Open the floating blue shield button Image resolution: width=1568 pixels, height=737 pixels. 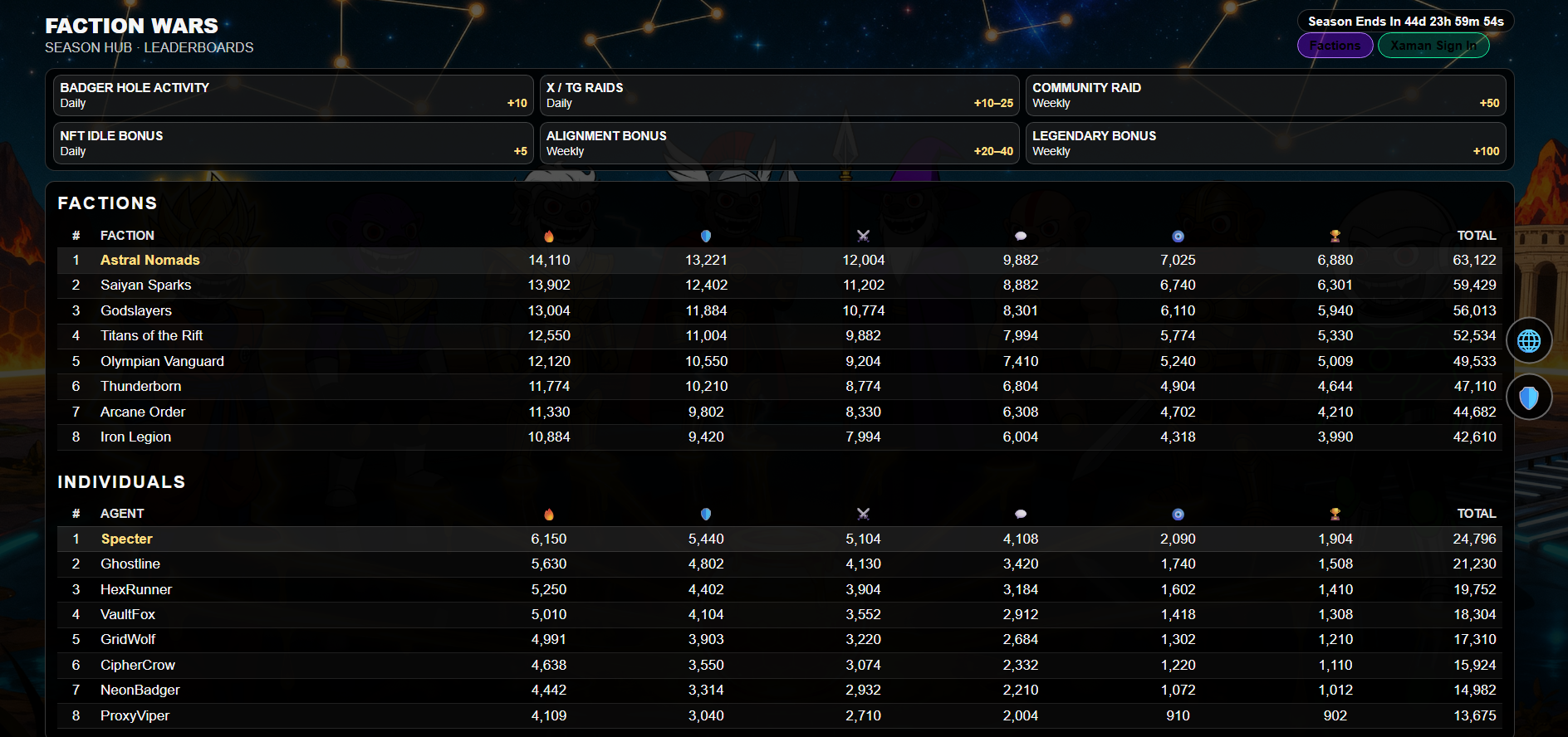click(1529, 398)
